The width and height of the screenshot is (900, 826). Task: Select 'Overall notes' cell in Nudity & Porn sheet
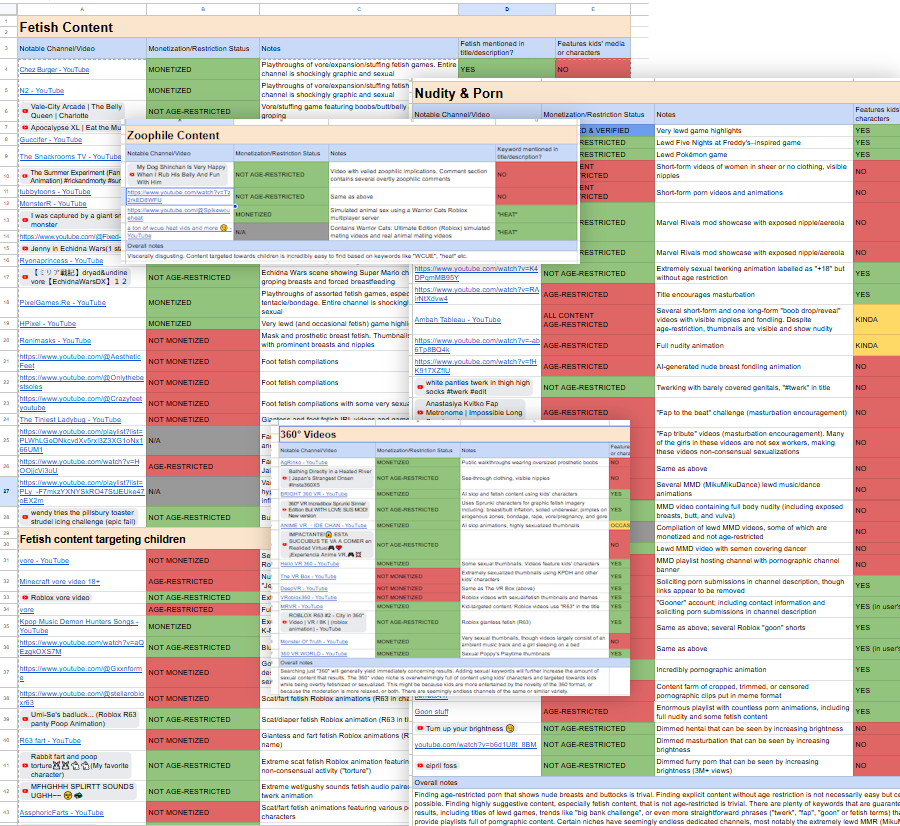pyautogui.click(x=656, y=782)
